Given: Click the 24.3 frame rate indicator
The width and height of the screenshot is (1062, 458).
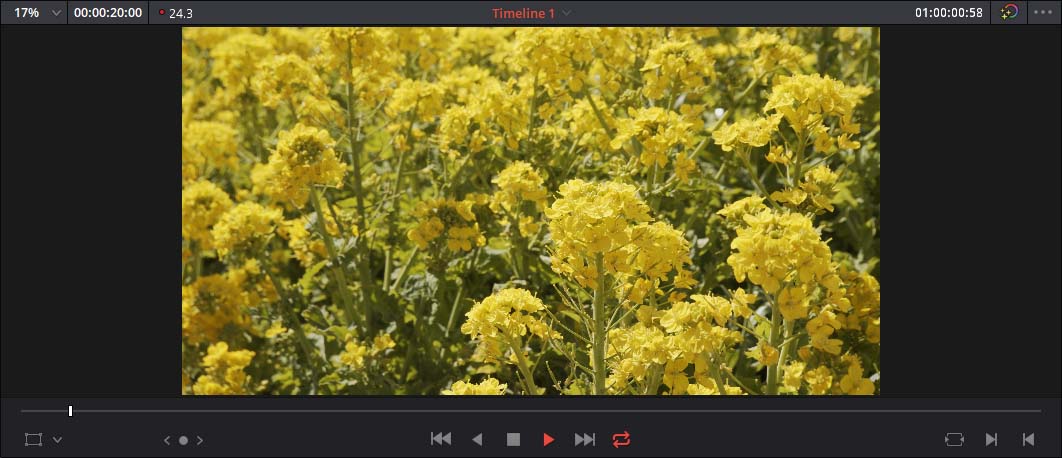Looking at the screenshot, I should (x=176, y=13).
